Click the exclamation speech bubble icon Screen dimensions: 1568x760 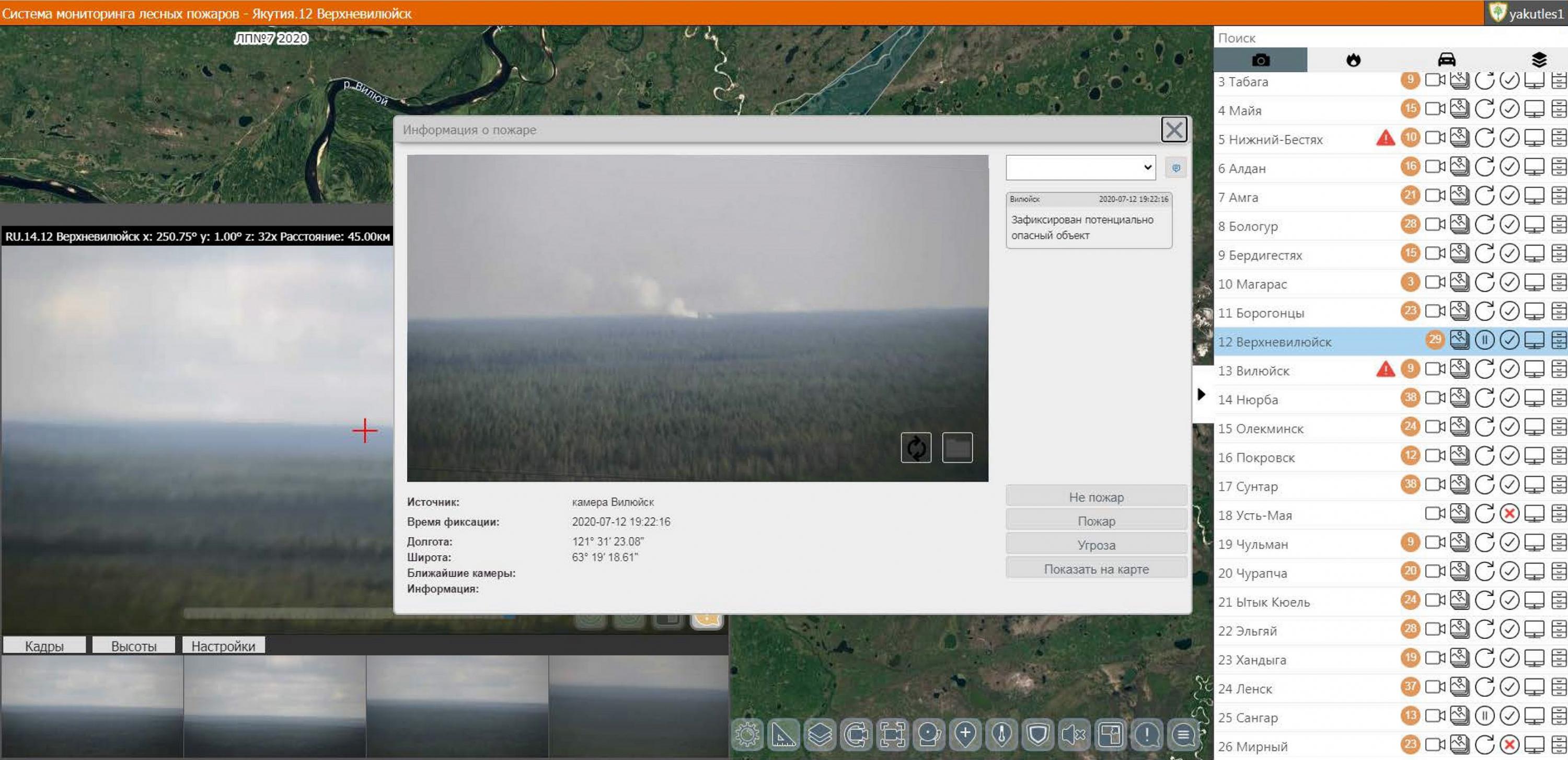[x=1147, y=735]
